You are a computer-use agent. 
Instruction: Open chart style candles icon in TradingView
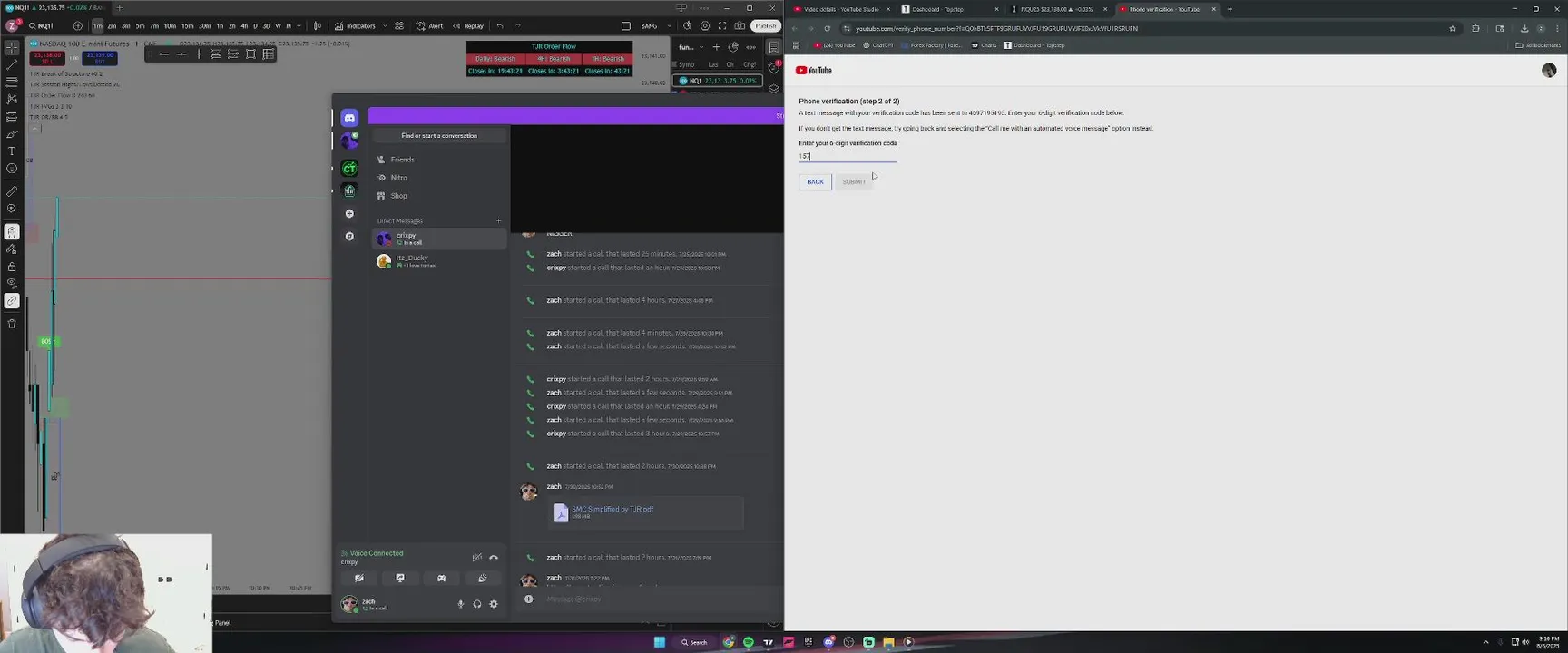tap(318, 26)
